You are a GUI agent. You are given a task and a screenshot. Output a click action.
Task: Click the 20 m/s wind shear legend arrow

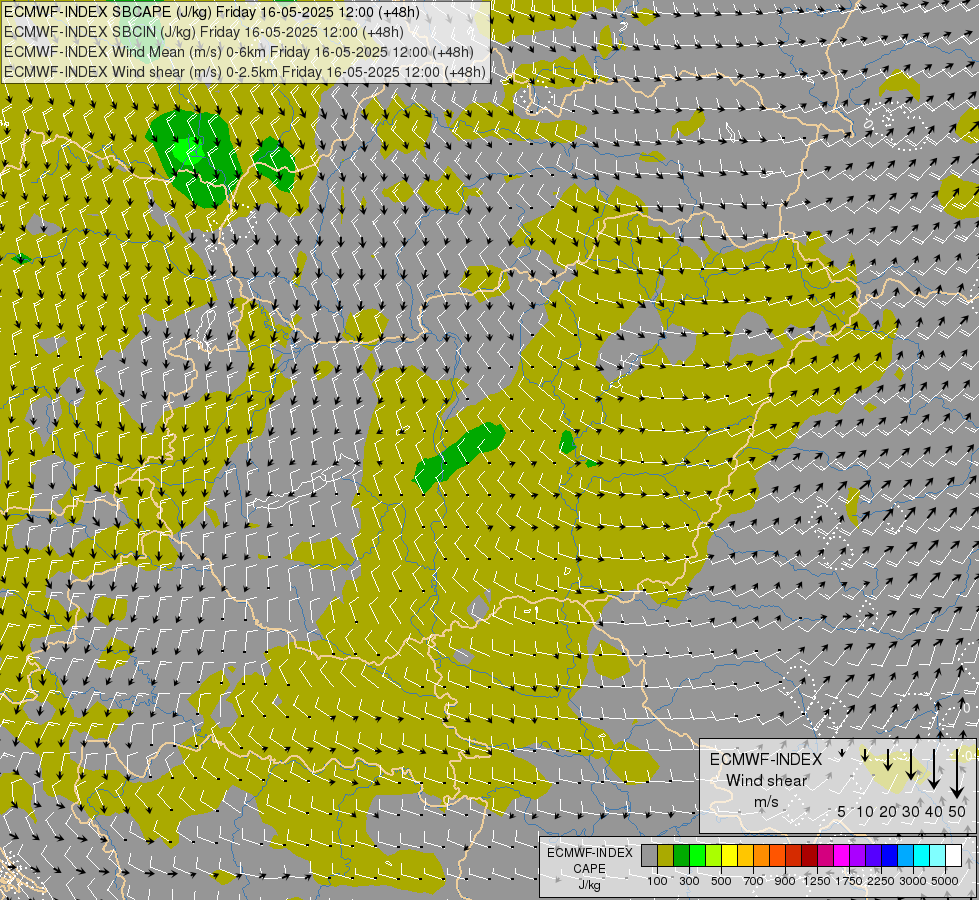coord(888,760)
